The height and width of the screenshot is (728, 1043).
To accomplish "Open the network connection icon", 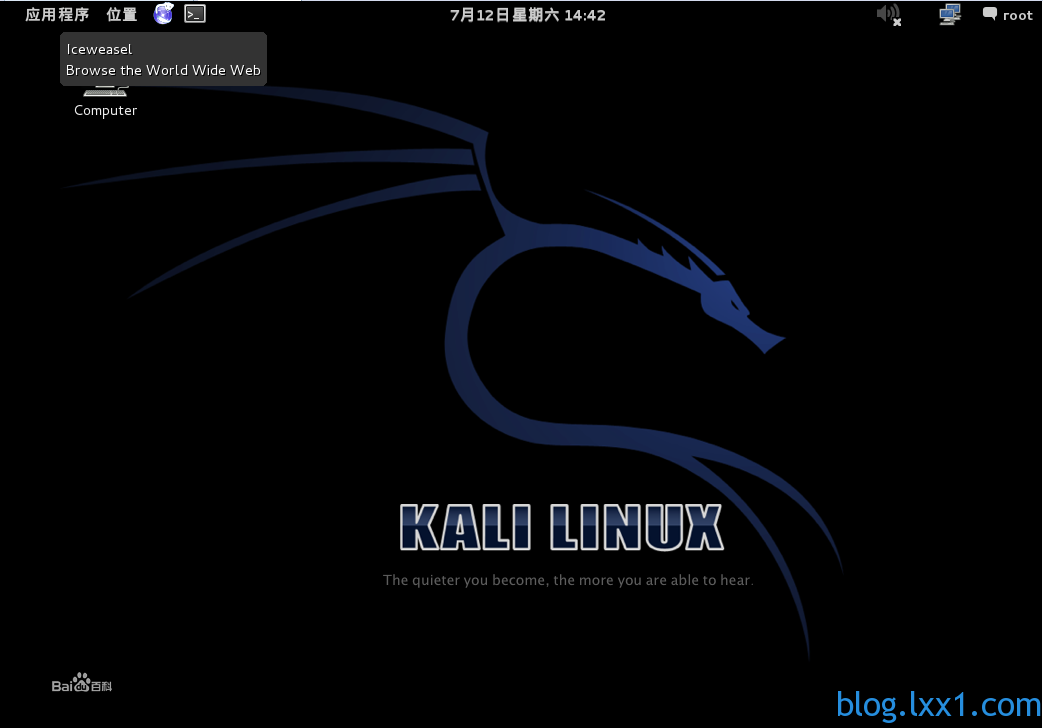I will click(950, 15).
